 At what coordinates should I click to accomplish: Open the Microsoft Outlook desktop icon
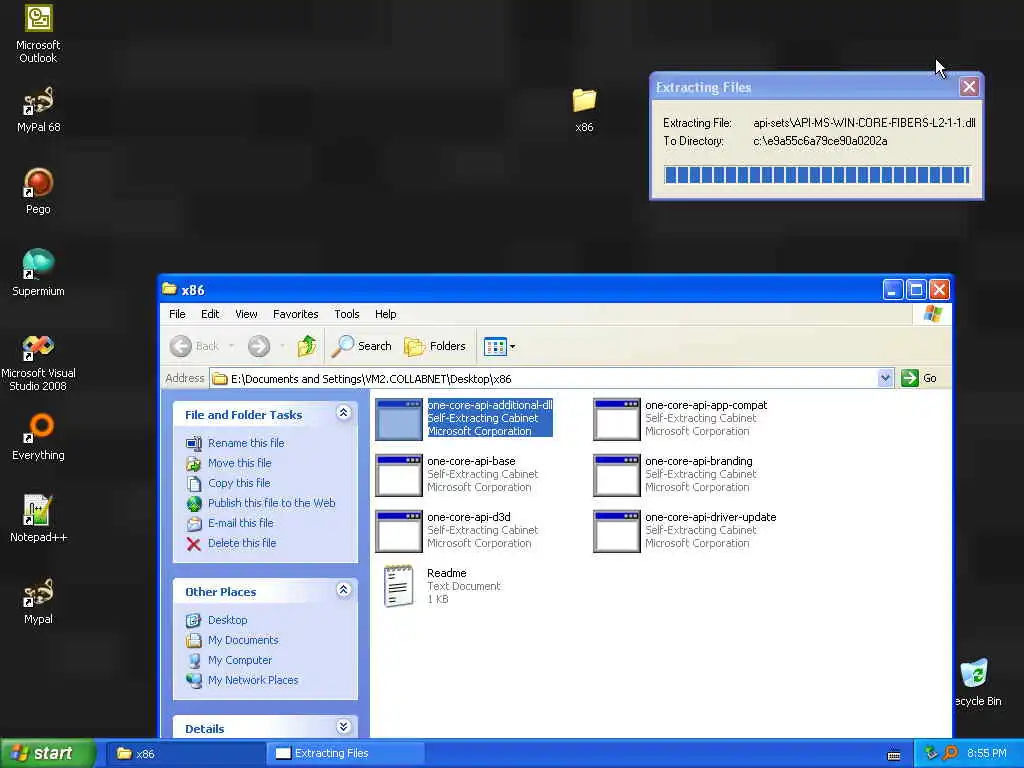pos(38,34)
